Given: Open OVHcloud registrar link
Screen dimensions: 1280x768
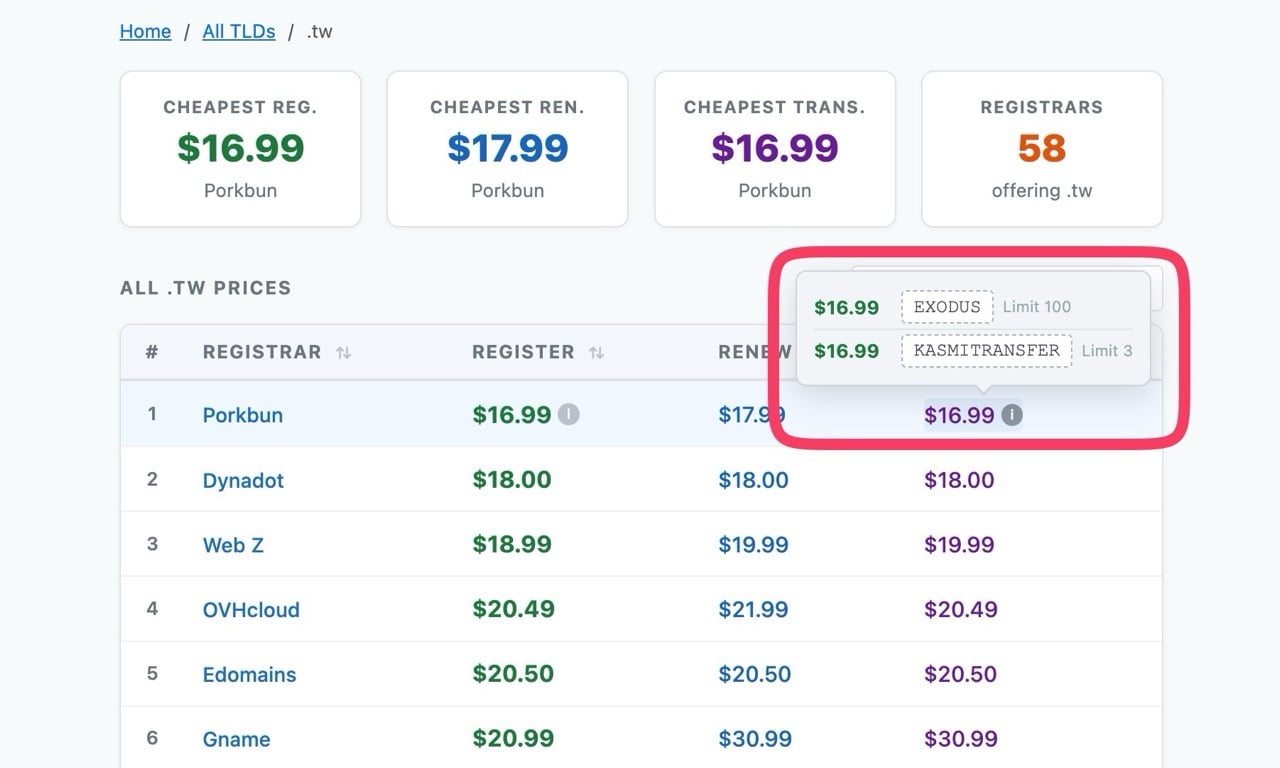Looking at the screenshot, I should pyautogui.click(x=251, y=610).
